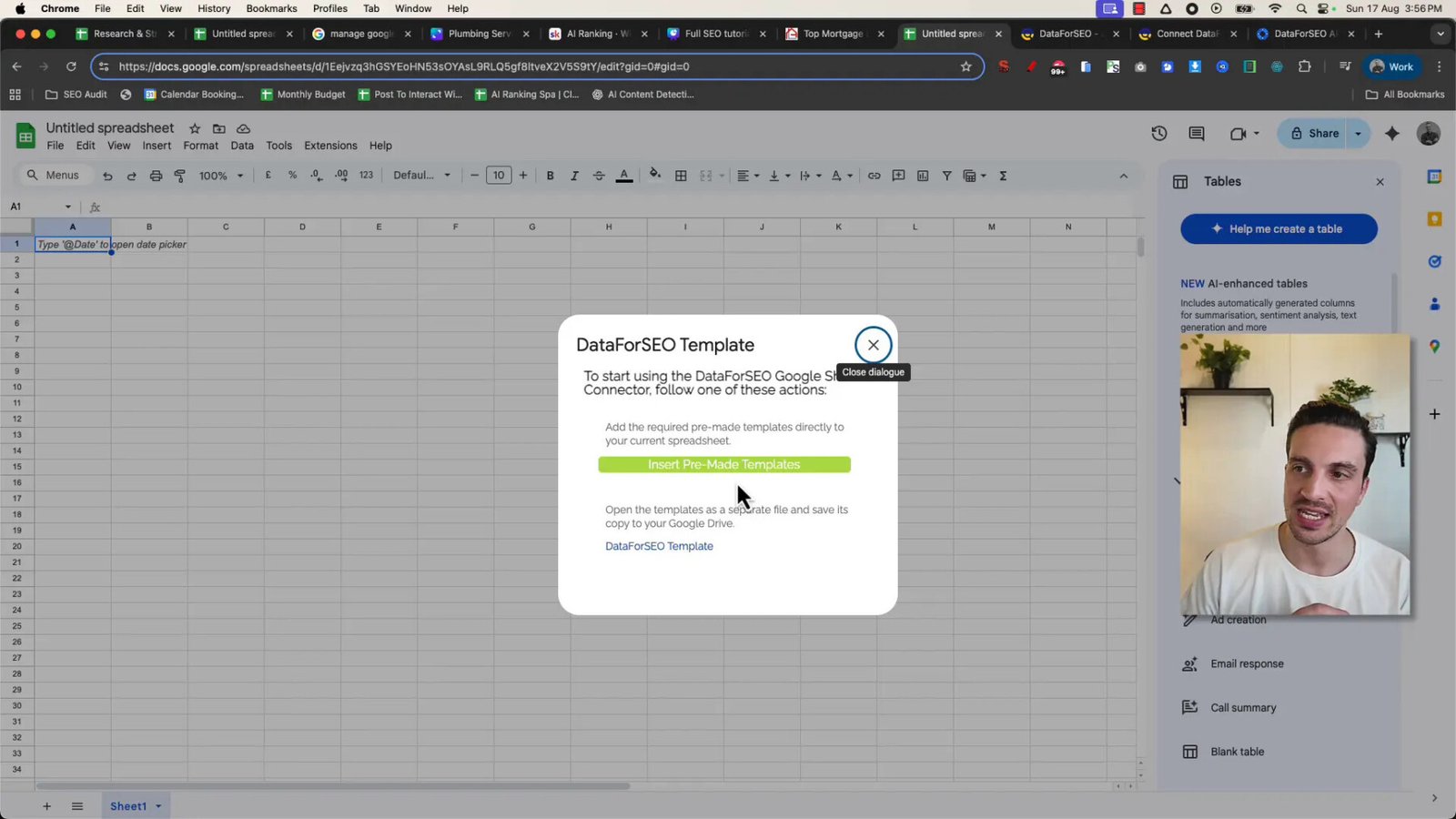
Task: Click the Italic formatting icon
Action: click(x=574, y=176)
